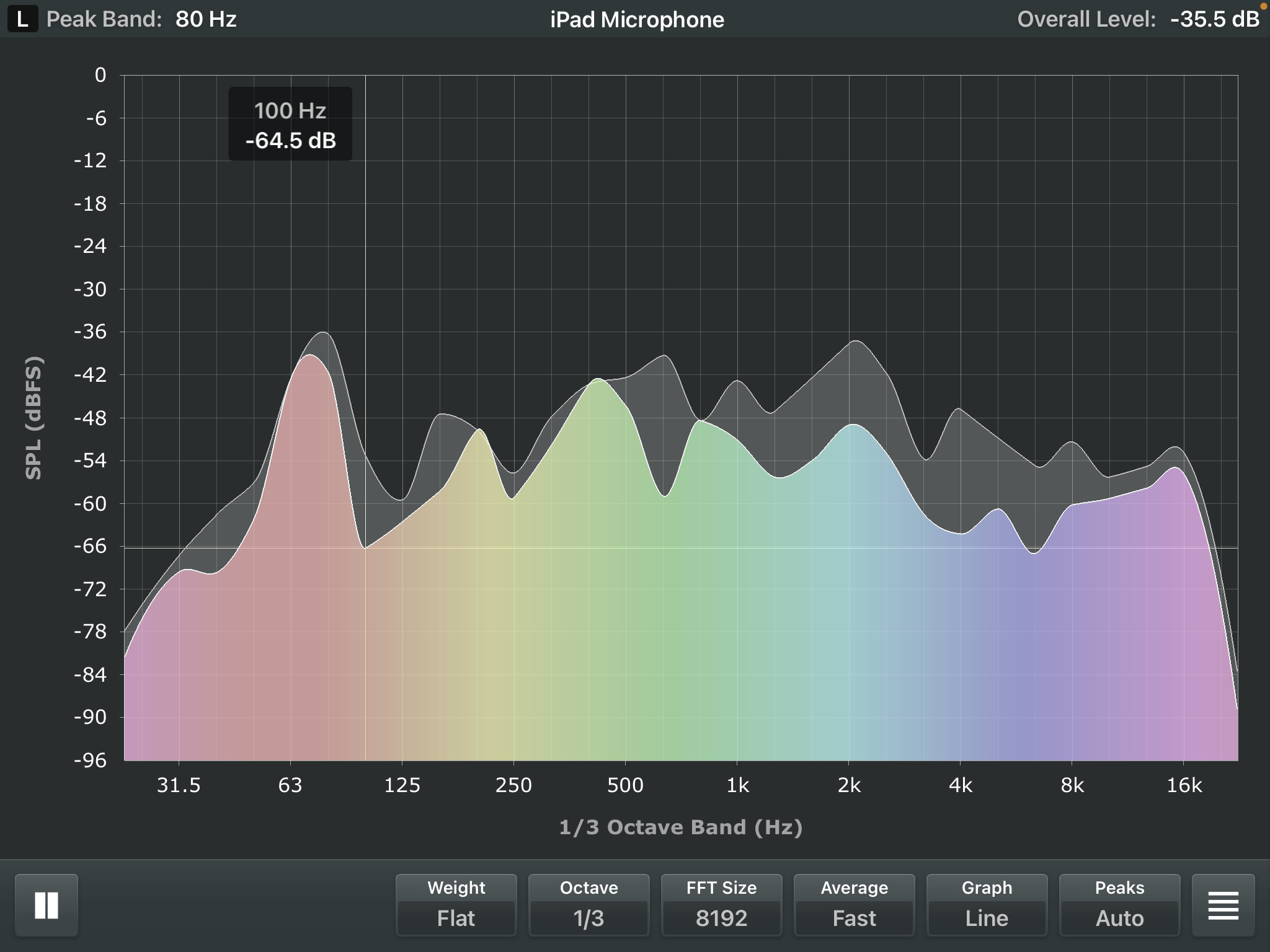Tap the 100 Hz cursor readout box
The height and width of the screenshot is (952, 1270).
click(x=290, y=125)
